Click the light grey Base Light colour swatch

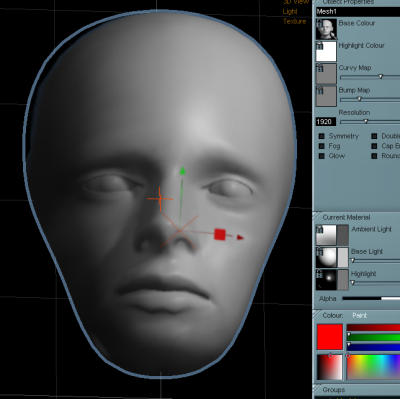343,257
